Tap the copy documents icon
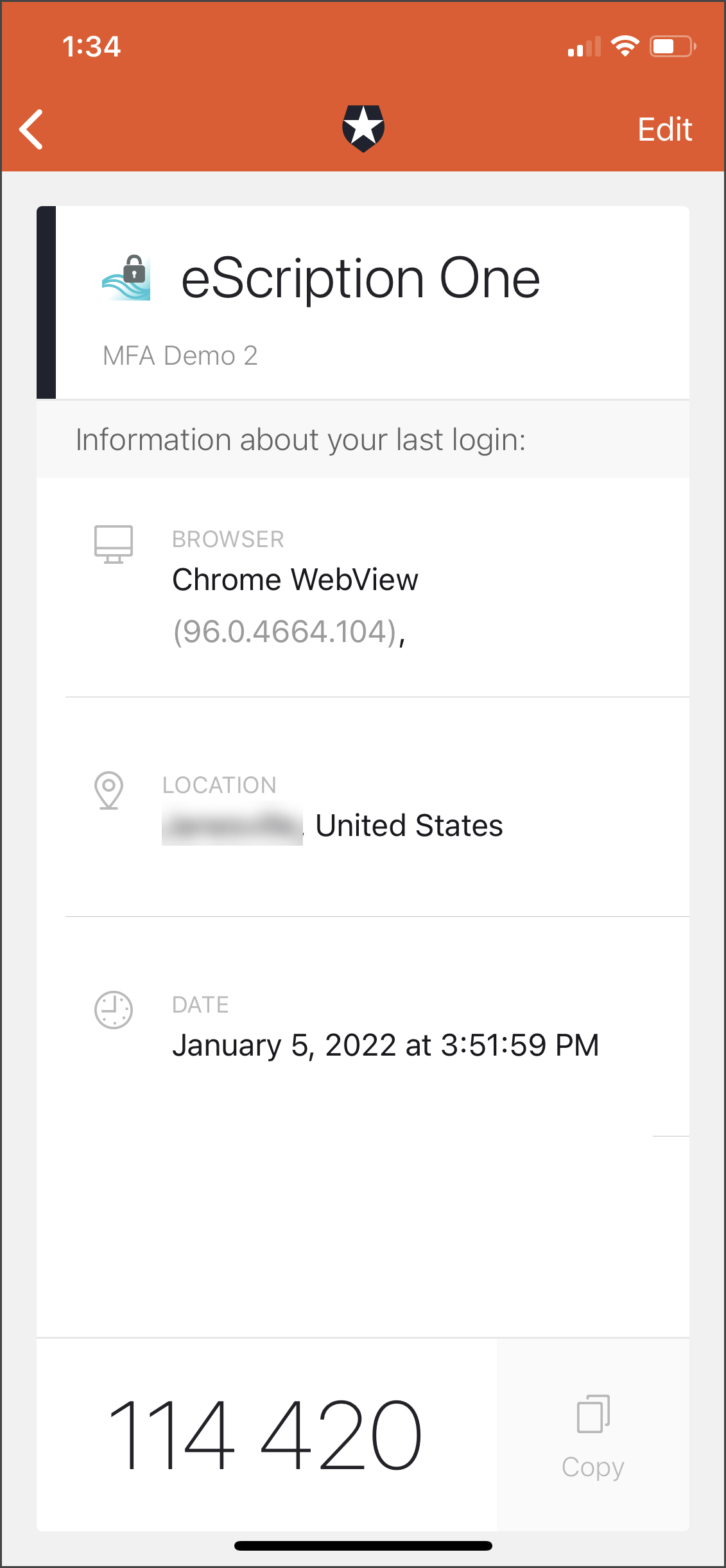 click(593, 1414)
